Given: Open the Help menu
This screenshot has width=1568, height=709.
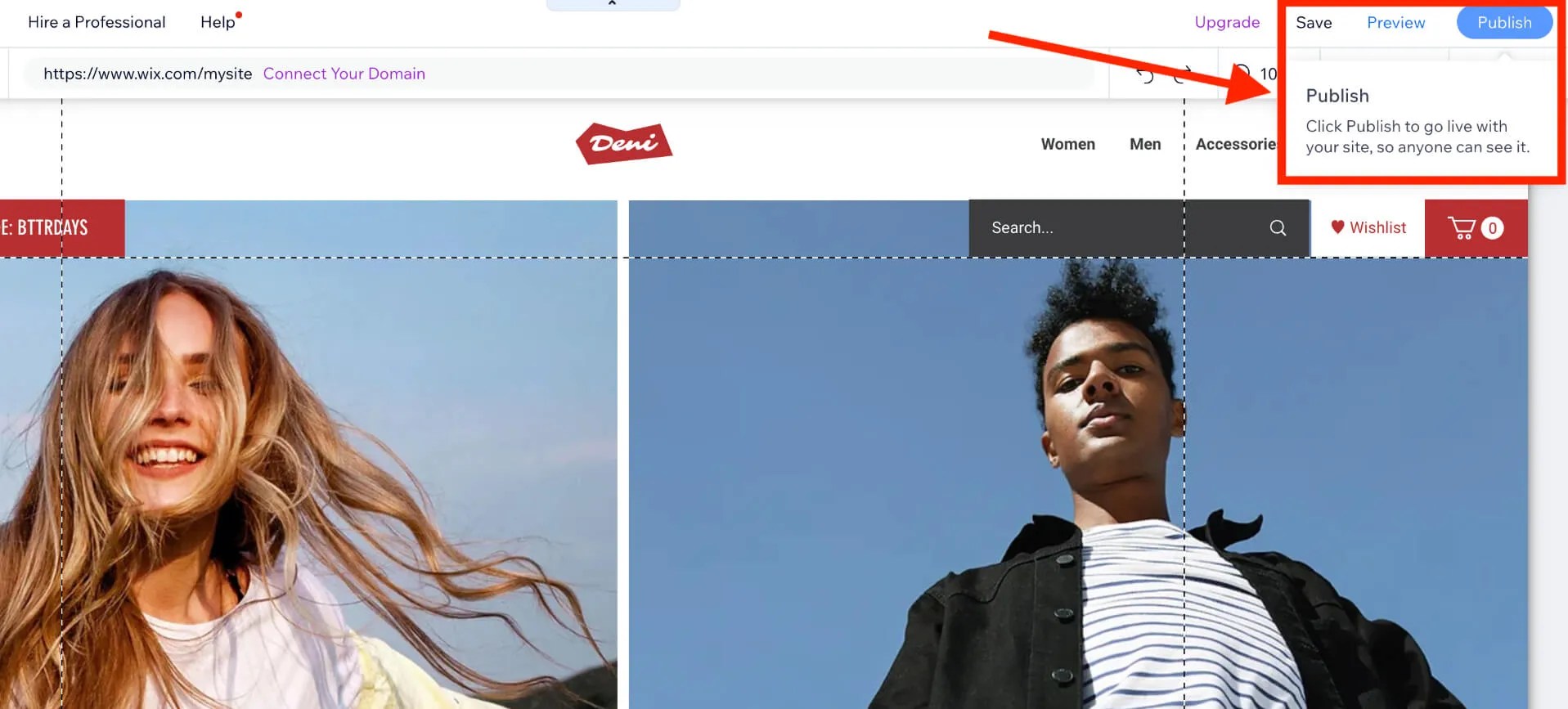Looking at the screenshot, I should click(218, 22).
